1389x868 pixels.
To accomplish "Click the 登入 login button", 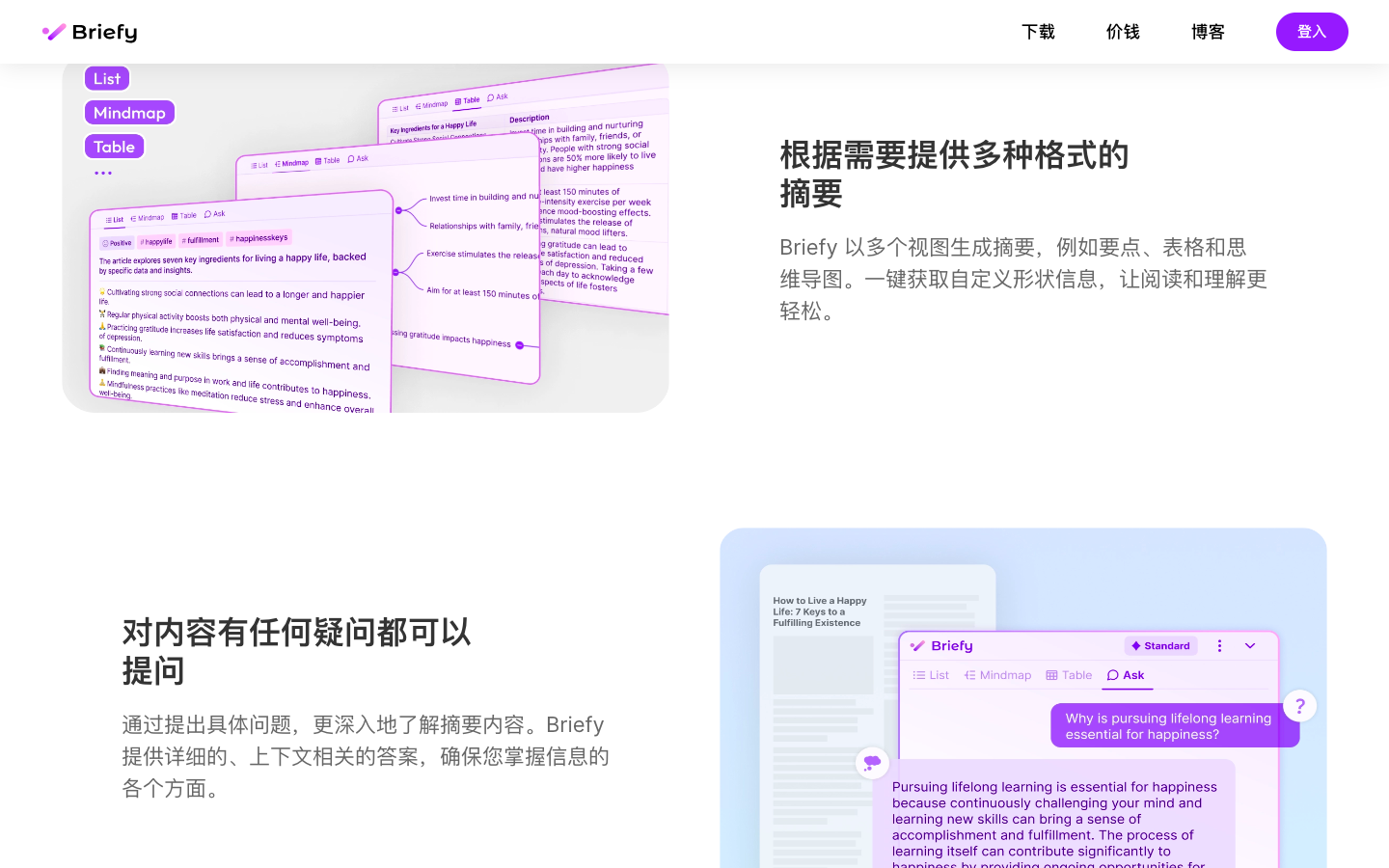I will point(1312,32).
